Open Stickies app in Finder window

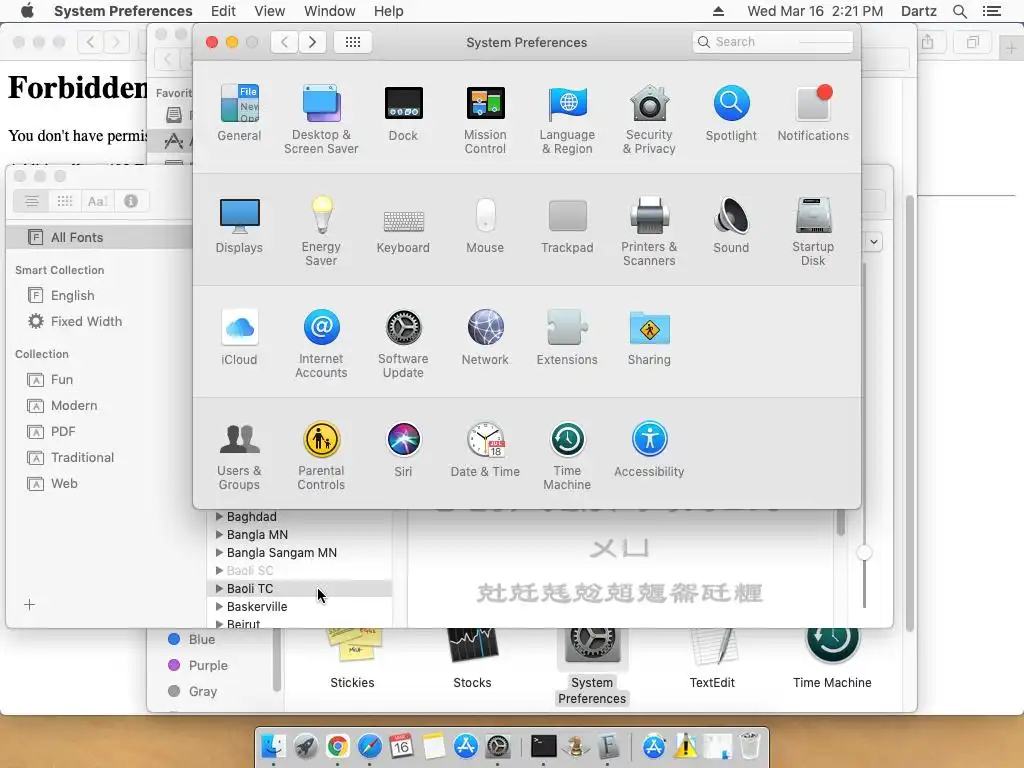(352, 658)
